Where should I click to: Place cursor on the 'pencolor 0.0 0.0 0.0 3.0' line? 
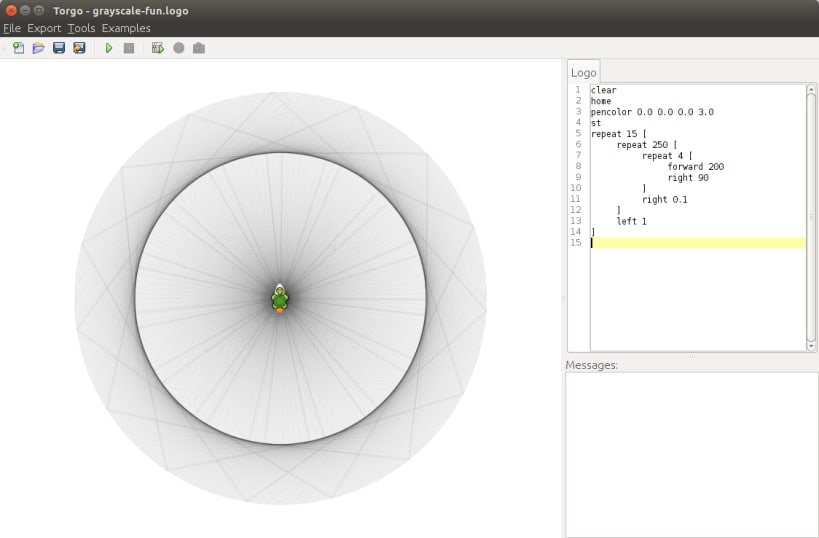[x=652, y=112]
